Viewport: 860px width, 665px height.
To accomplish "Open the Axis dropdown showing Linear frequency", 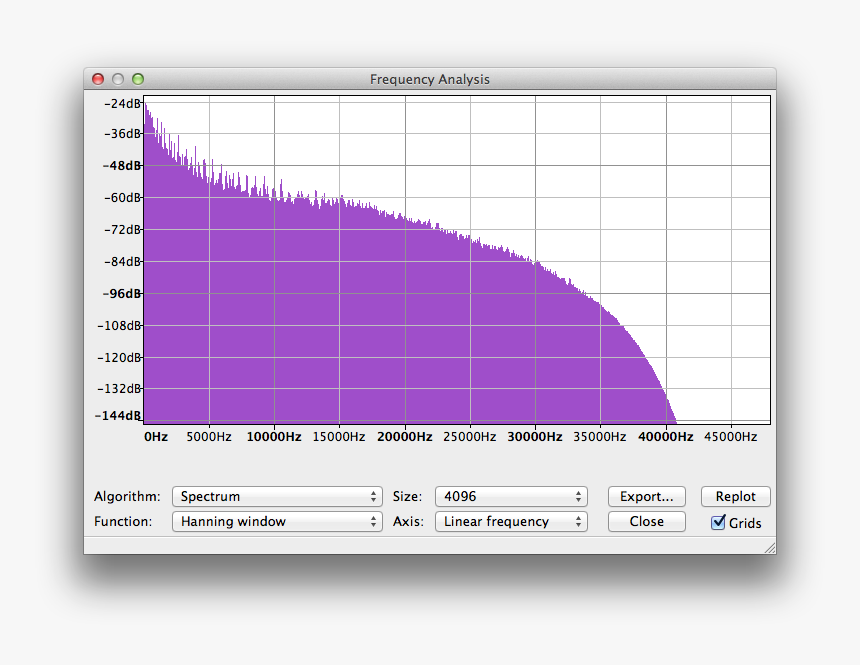I will 511,521.
